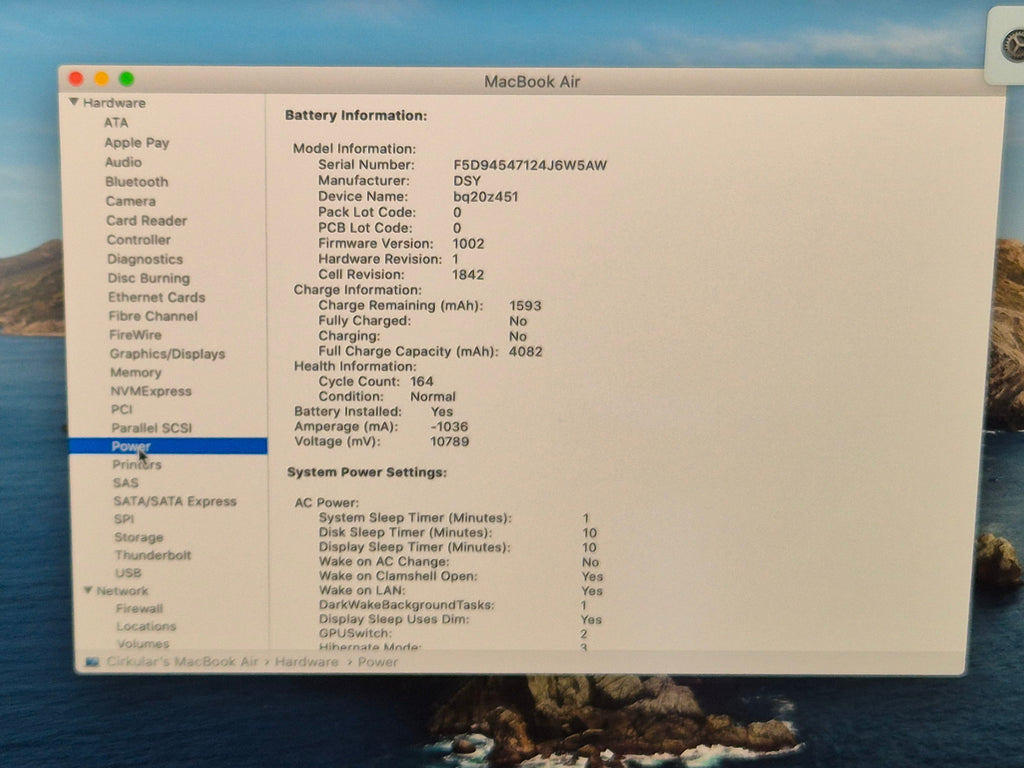1024x768 pixels.
Task: Minimize window with yellow button
Action: coord(101,79)
